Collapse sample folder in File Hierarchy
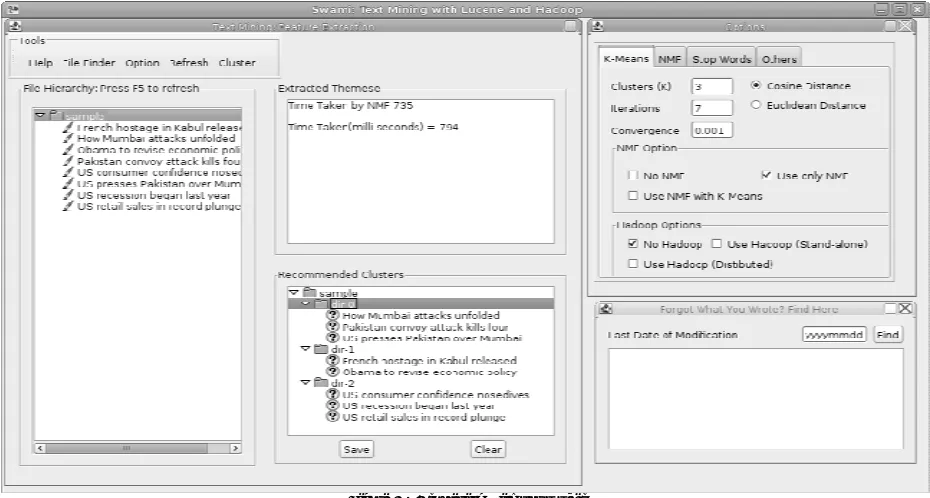Screen dimensions: 930x498 40,115
